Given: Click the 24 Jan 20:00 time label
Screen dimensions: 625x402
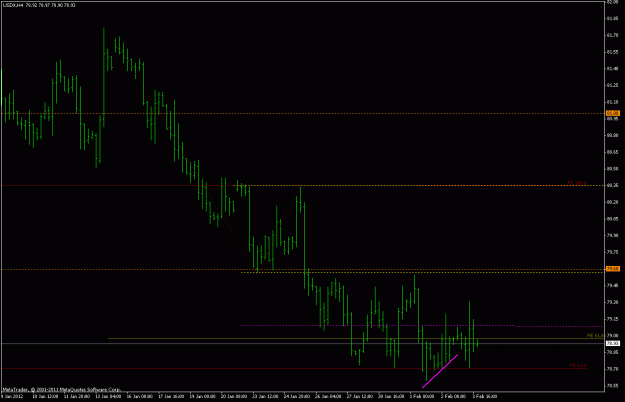Looking at the screenshot, I should [x=297, y=396].
